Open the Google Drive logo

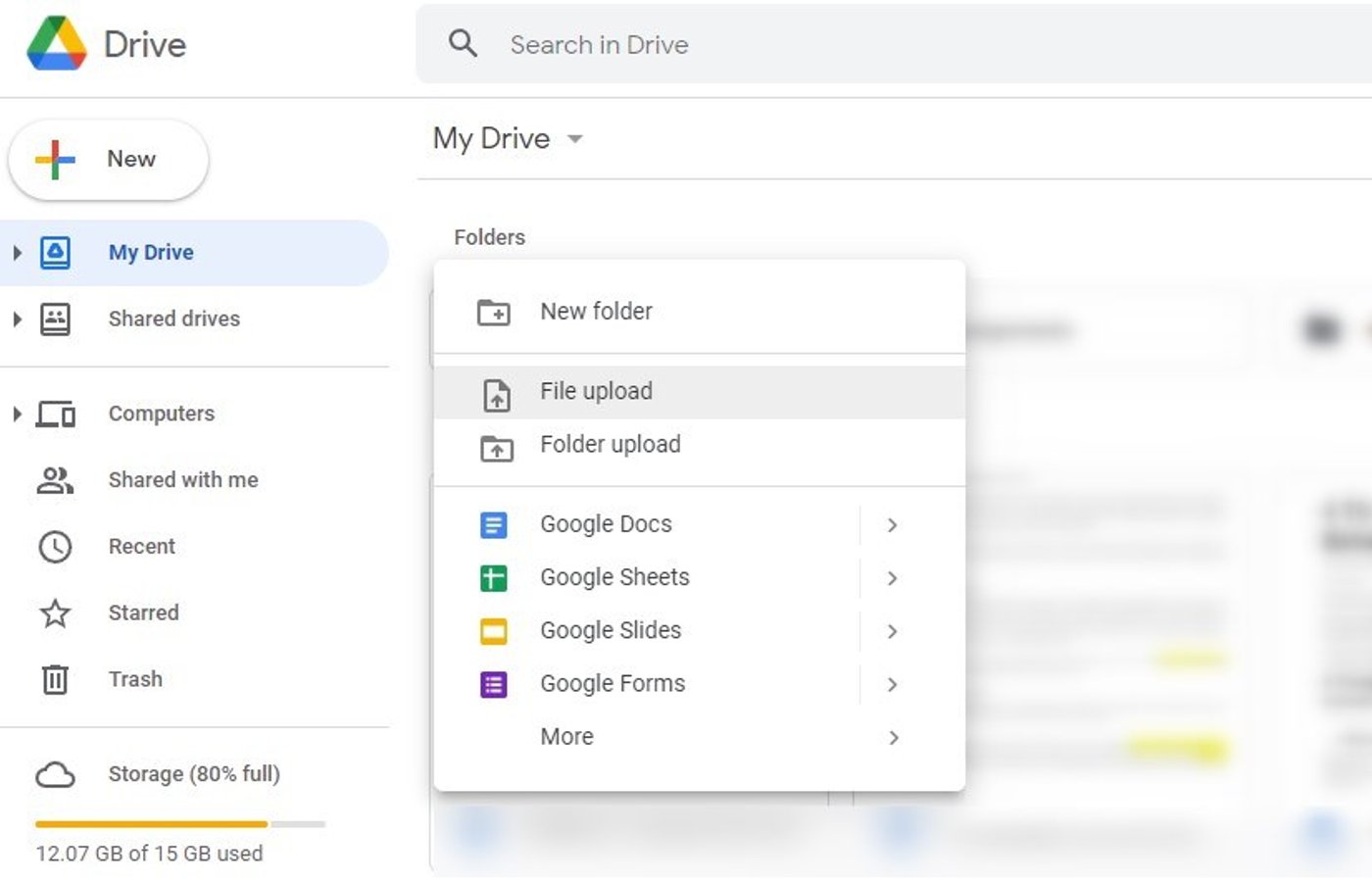point(56,43)
